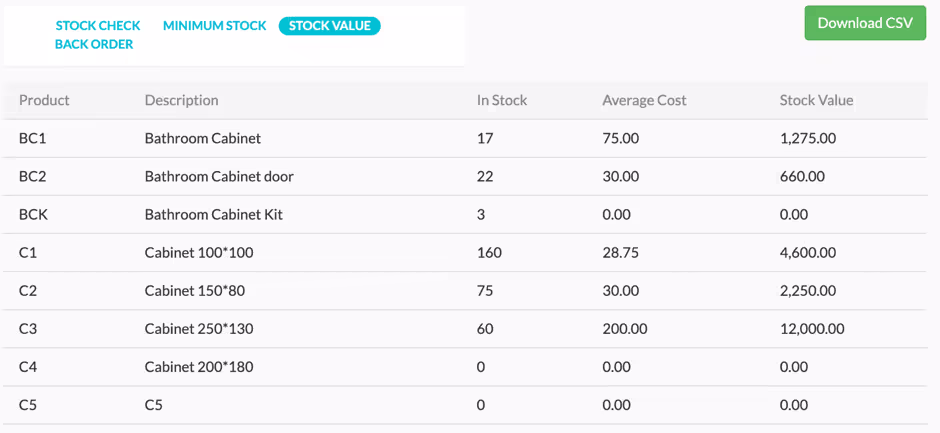Click In Stock value 160
The width and height of the screenshot is (940, 433).
tap(489, 253)
